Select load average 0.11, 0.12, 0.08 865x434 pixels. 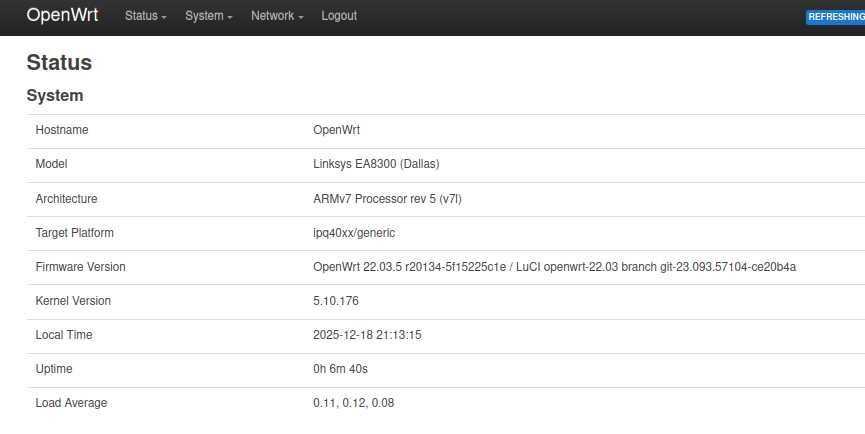point(354,403)
